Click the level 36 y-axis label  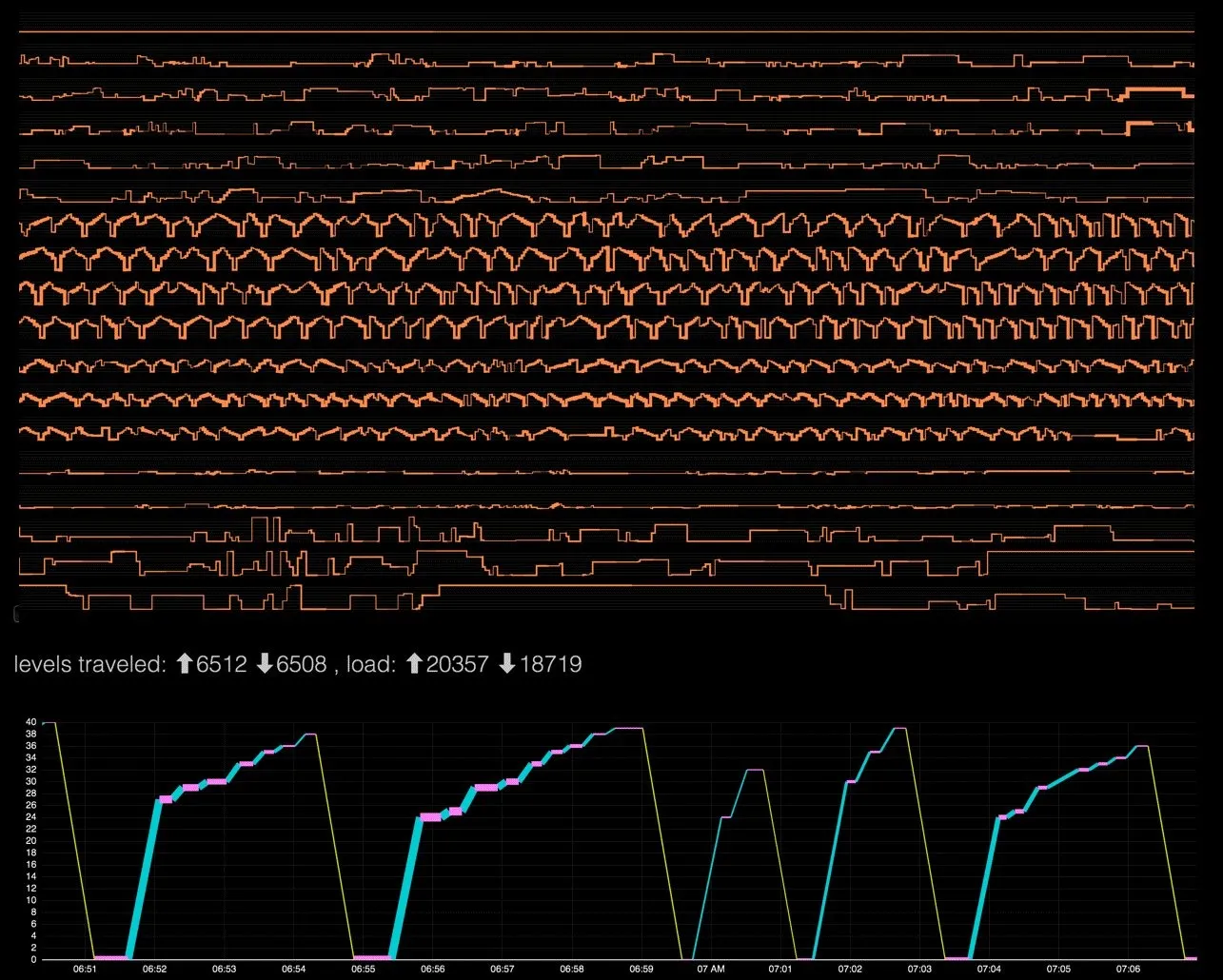point(30,746)
